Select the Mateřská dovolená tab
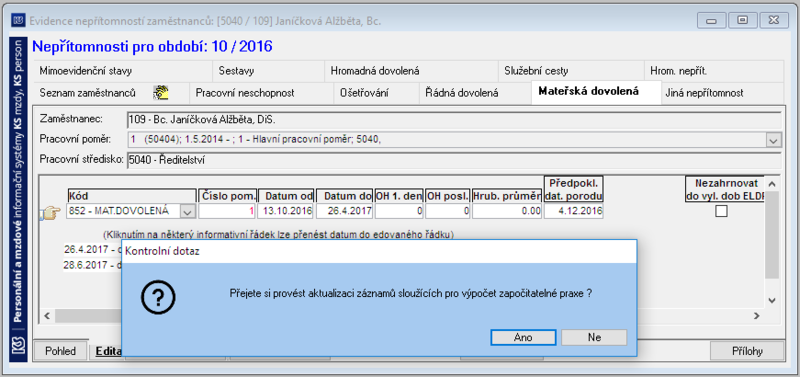This screenshot has height=377, width=800. click(x=596, y=92)
